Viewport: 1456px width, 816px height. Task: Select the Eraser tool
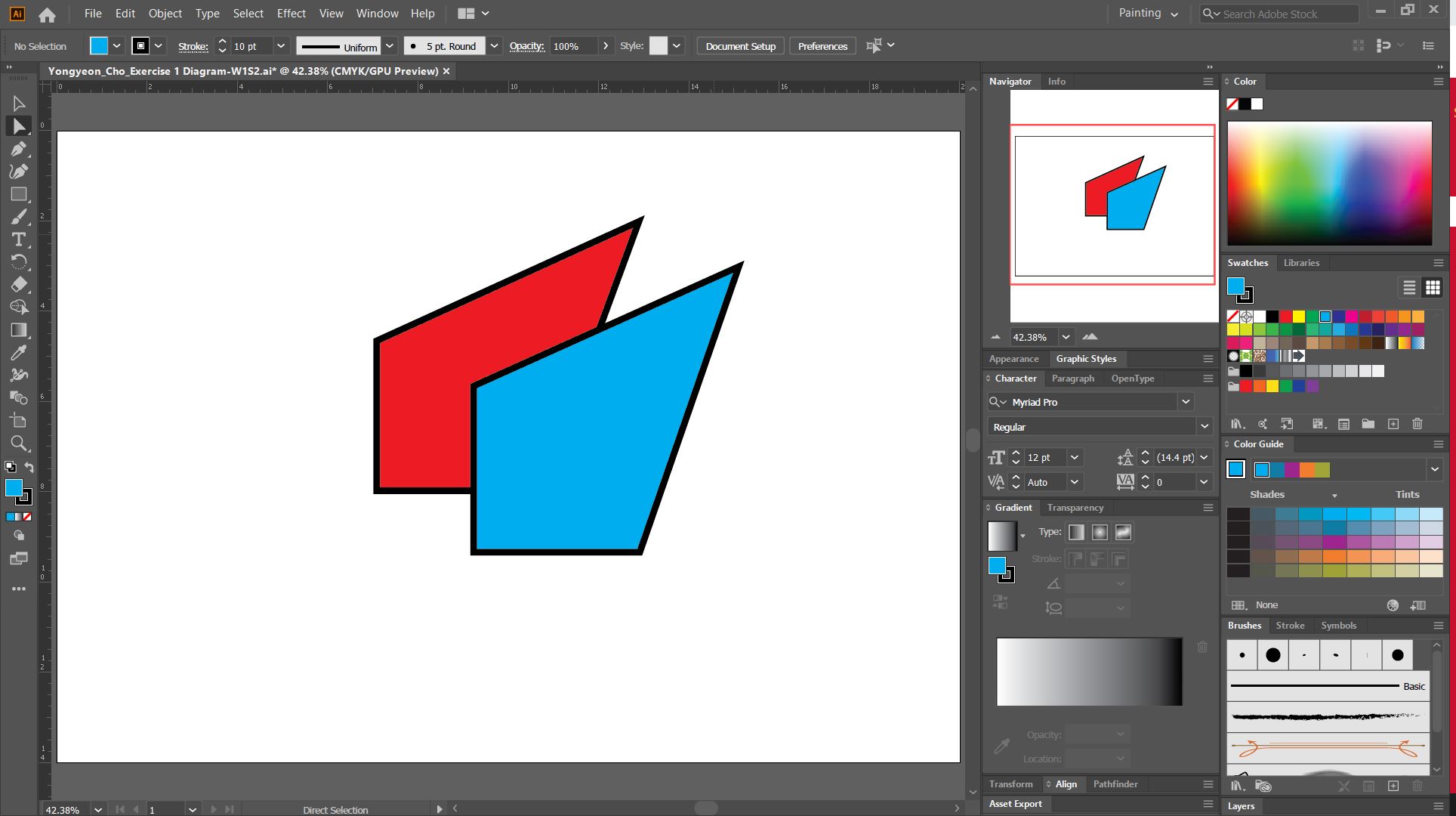point(19,285)
